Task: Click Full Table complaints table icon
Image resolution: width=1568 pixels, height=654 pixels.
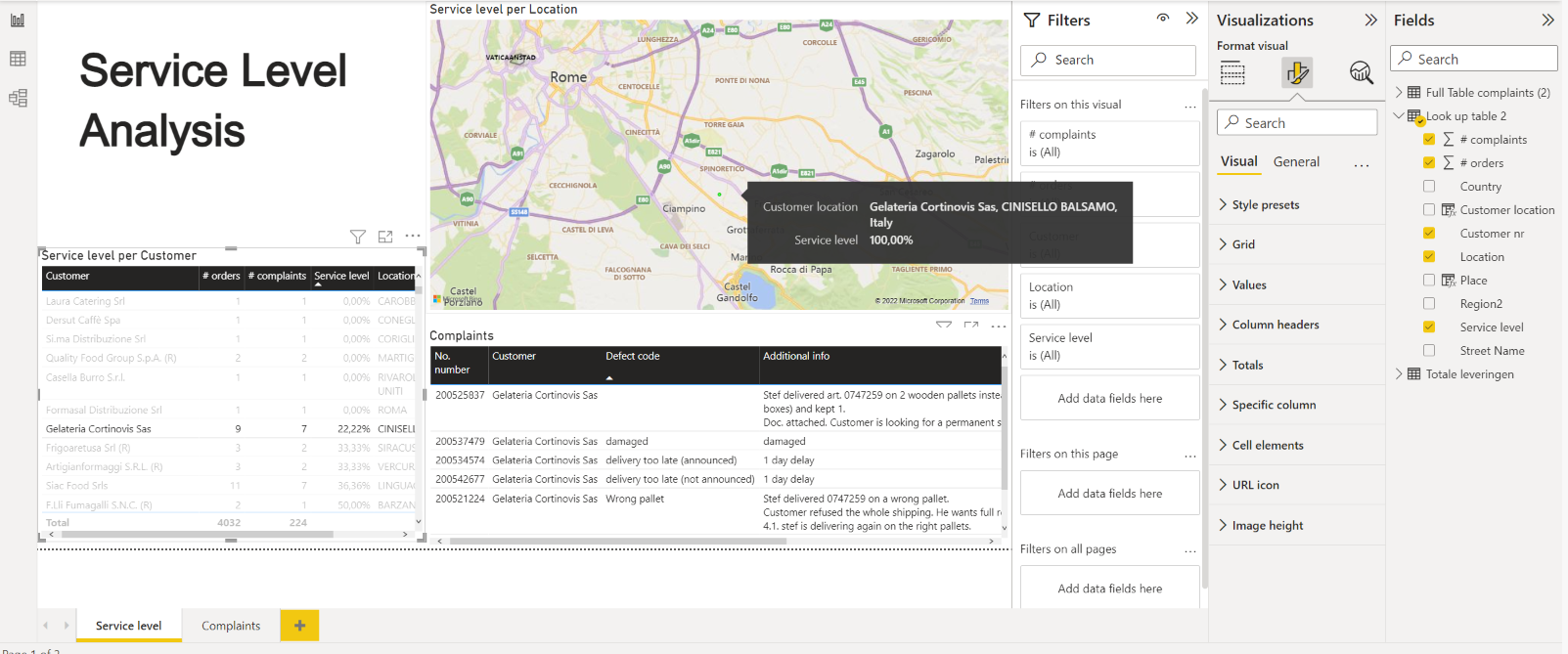Action: click(x=1413, y=93)
